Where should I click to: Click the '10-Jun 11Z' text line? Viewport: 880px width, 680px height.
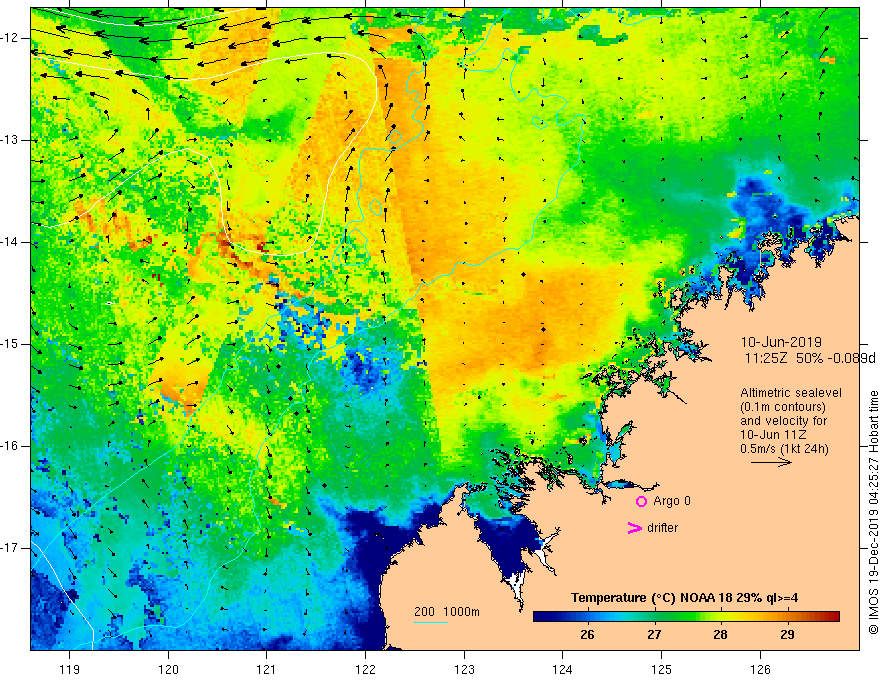point(771,435)
